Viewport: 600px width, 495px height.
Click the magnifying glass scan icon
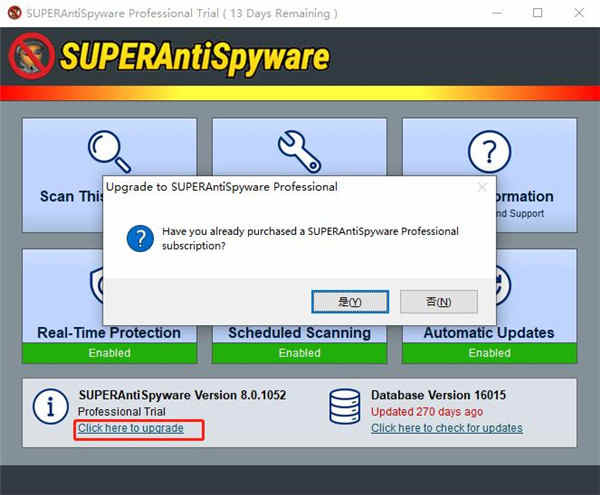pyautogui.click(x=109, y=152)
